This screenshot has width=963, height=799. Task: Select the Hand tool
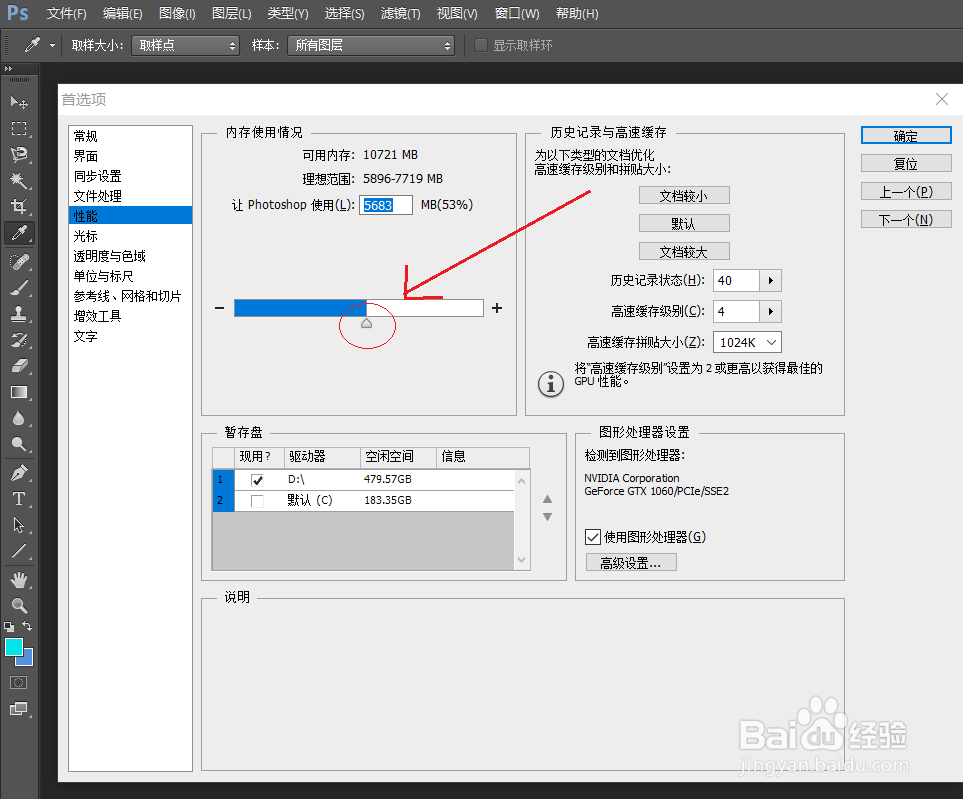(18, 579)
